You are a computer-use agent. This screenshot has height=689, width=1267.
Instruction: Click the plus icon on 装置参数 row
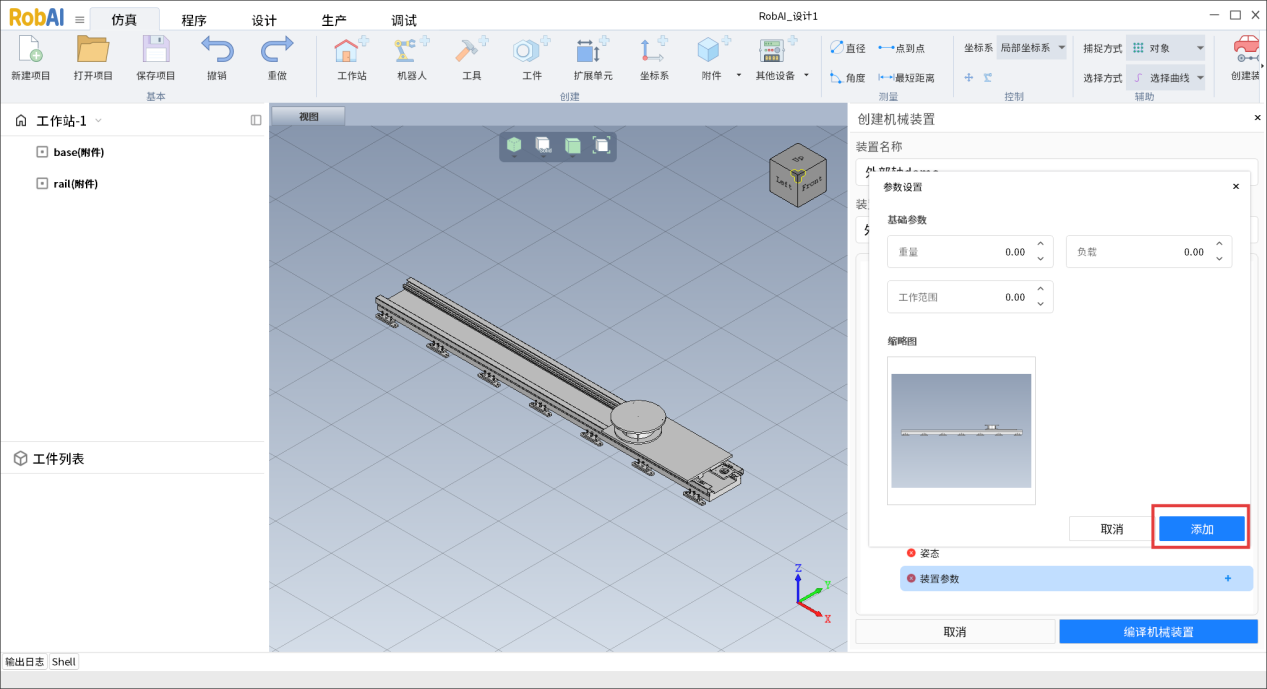[1228, 578]
